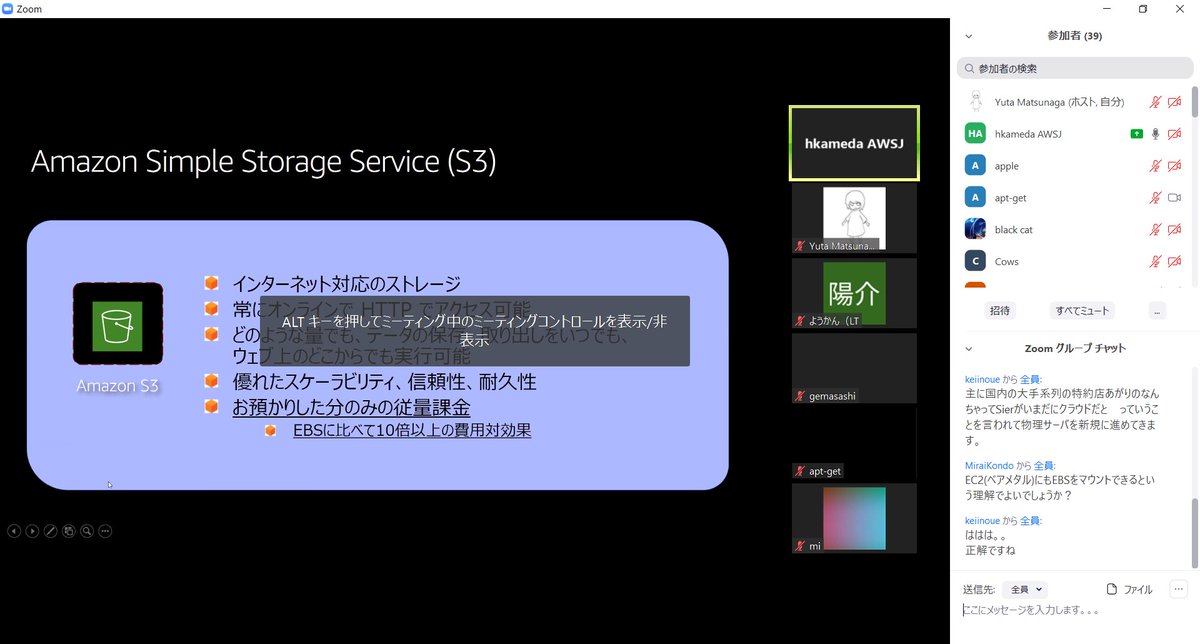Collapse the 参加者 participants section
Image resolution: width=1200 pixels, height=644 pixels.
[966, 35]
